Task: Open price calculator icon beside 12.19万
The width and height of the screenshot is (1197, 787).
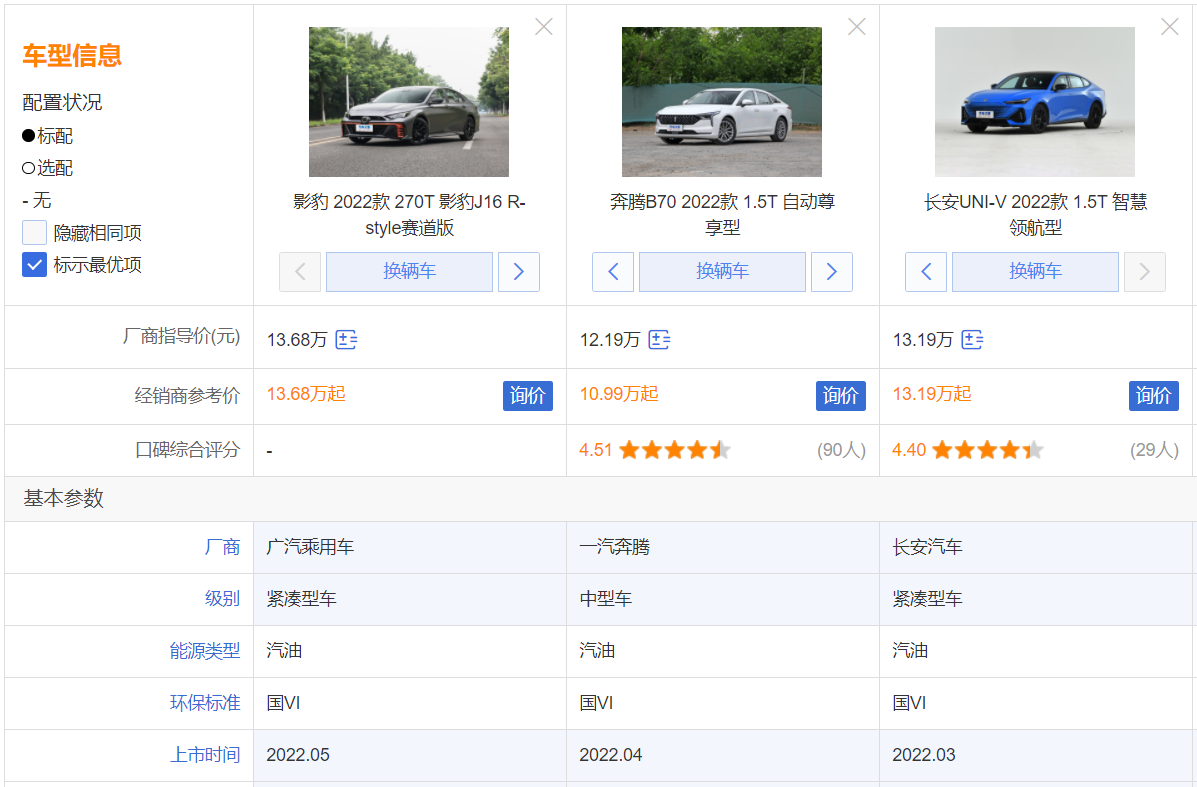Action: tap(660, 340)
